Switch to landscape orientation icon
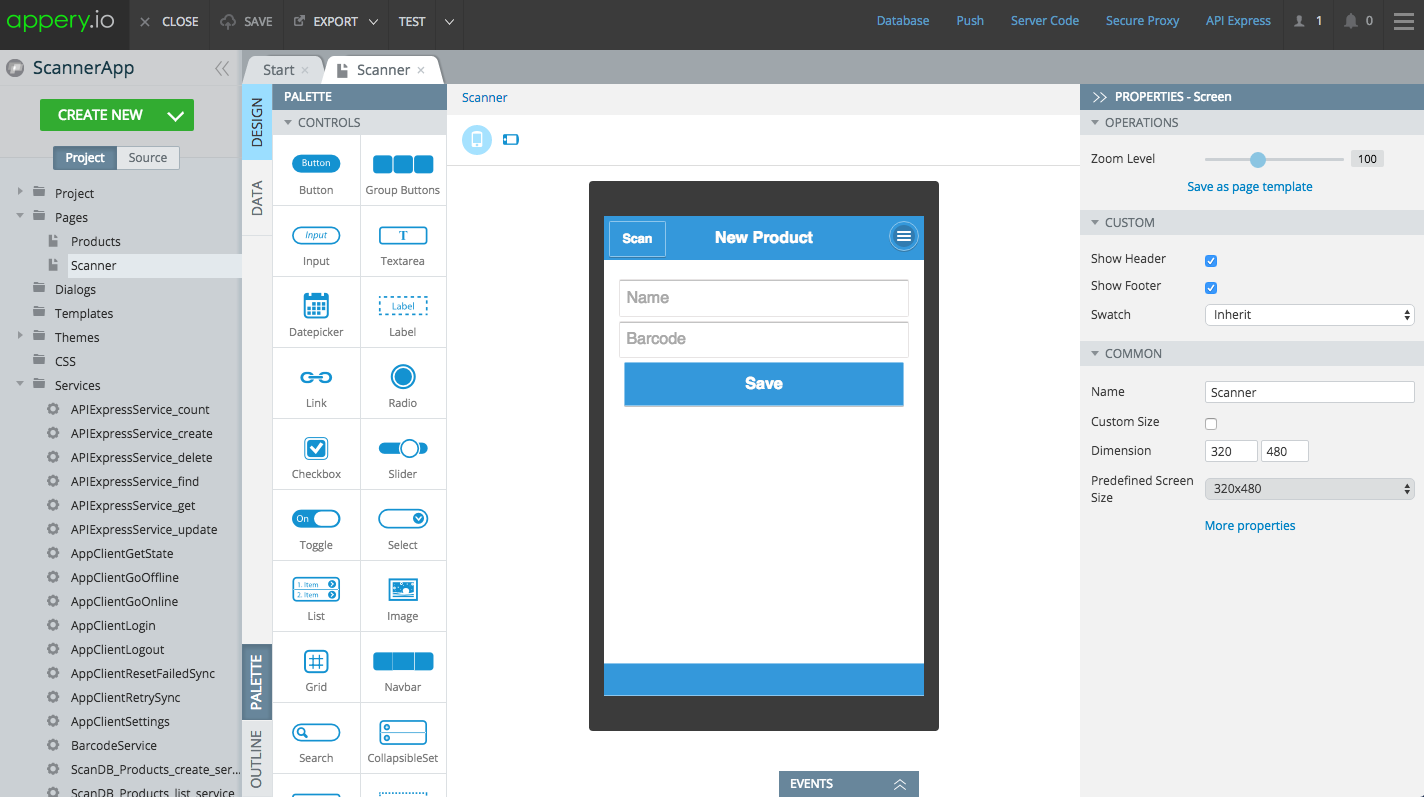Screen dimensions: 1424x797 click(511, 139)
